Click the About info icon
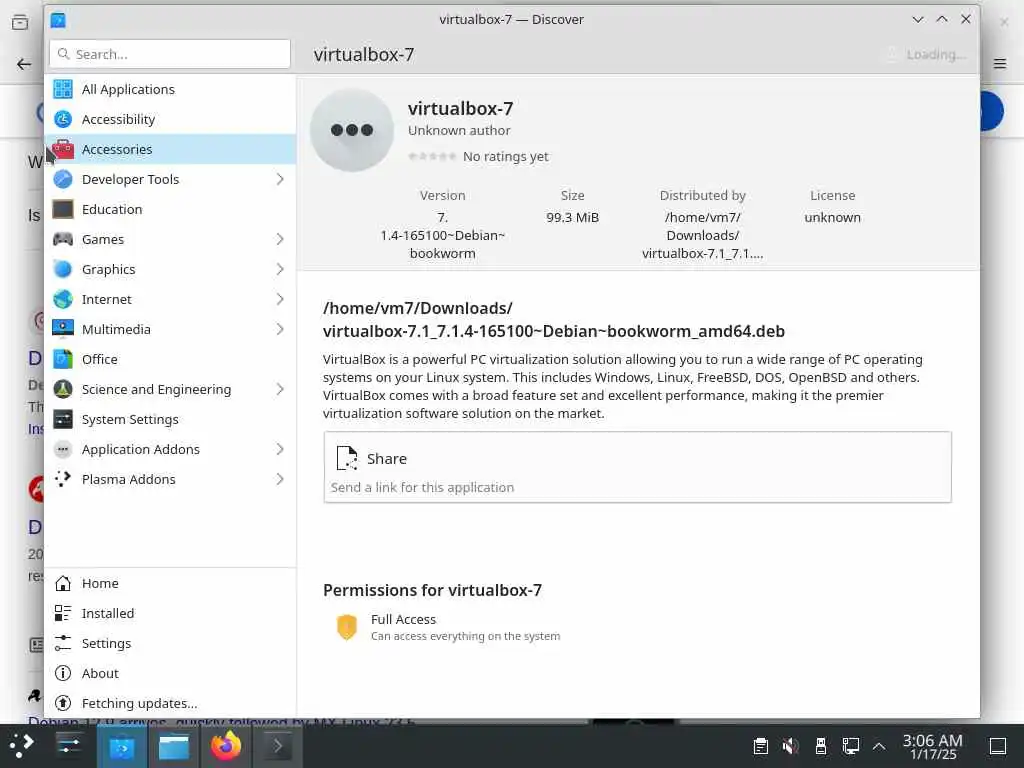The image size is (1024, 768). click(x=63, y=673)
